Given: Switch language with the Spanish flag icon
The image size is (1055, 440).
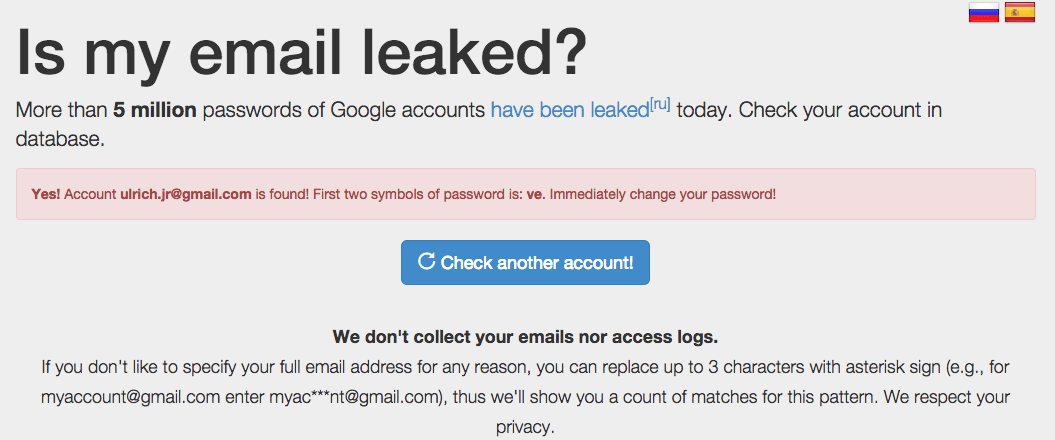Looking at the screenshot, I should 1020,13.
